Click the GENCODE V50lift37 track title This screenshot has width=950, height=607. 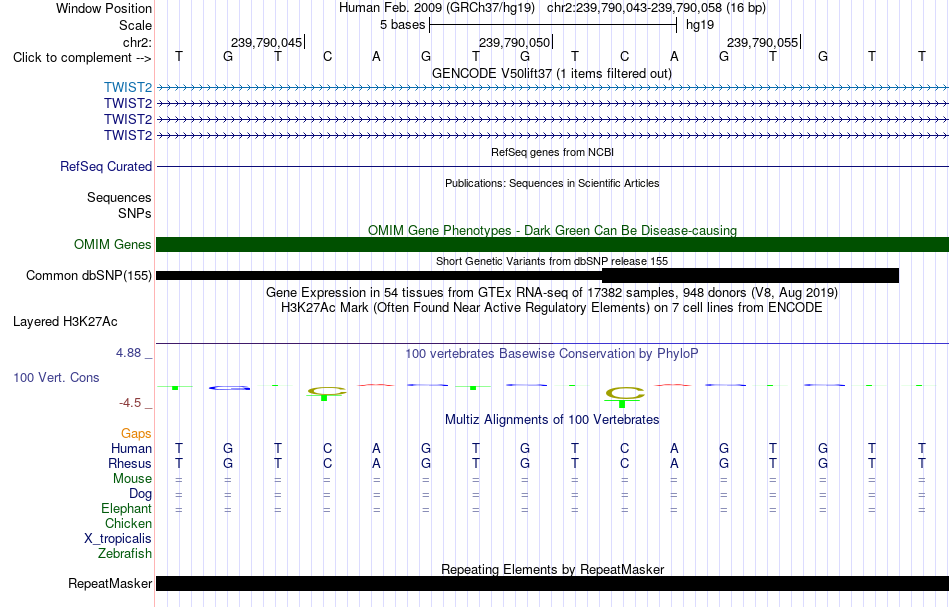coord(552,74)
